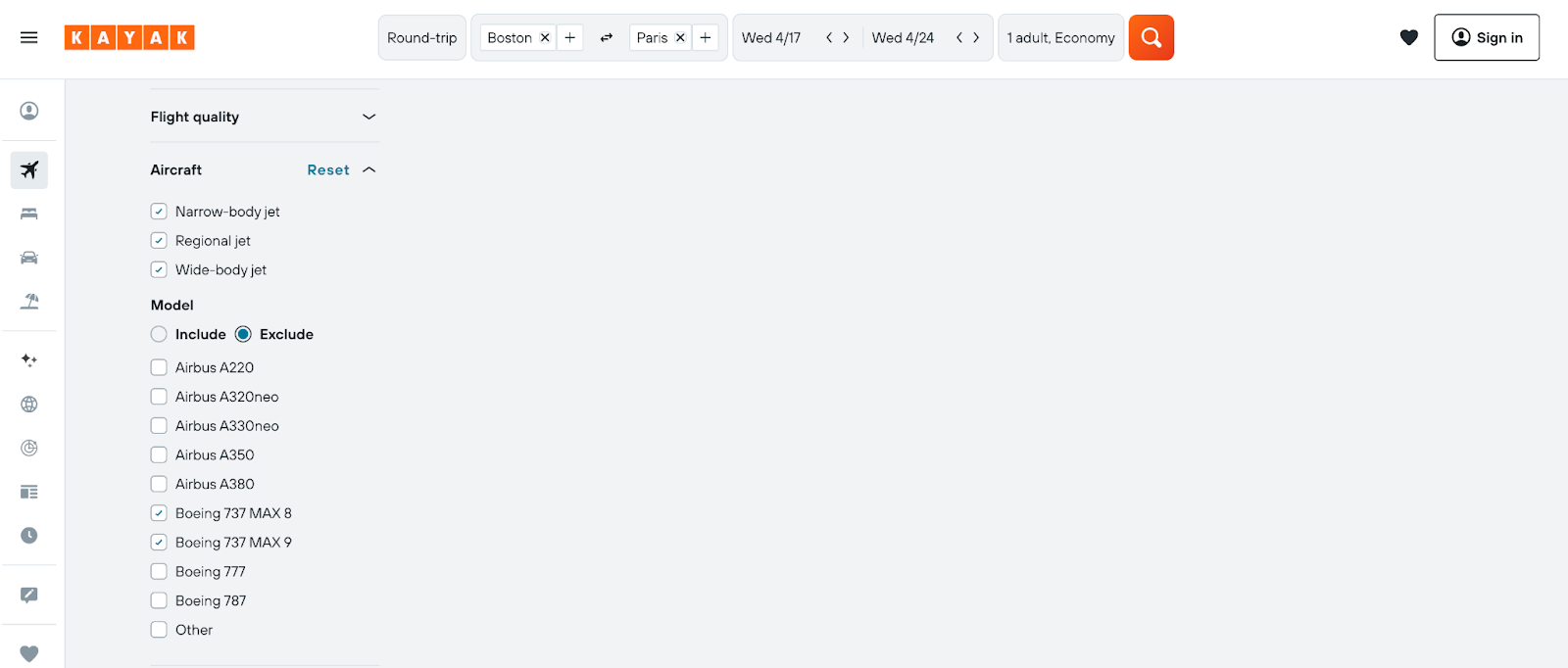
Task: Click the Wed 4/24 return date field
Action: 903,37
